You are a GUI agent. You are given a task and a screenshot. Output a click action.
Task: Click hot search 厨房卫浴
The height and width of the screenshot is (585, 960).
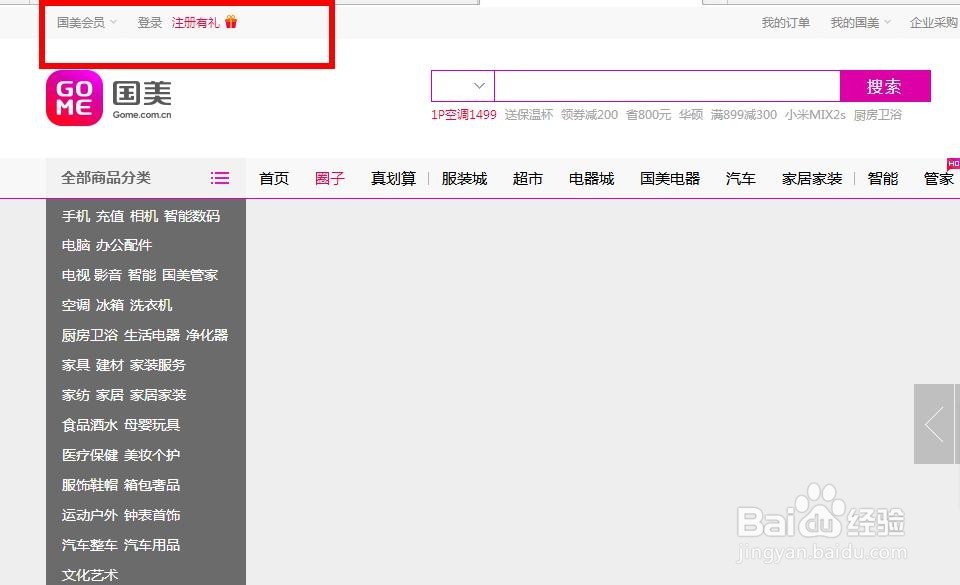pos(878,114)
